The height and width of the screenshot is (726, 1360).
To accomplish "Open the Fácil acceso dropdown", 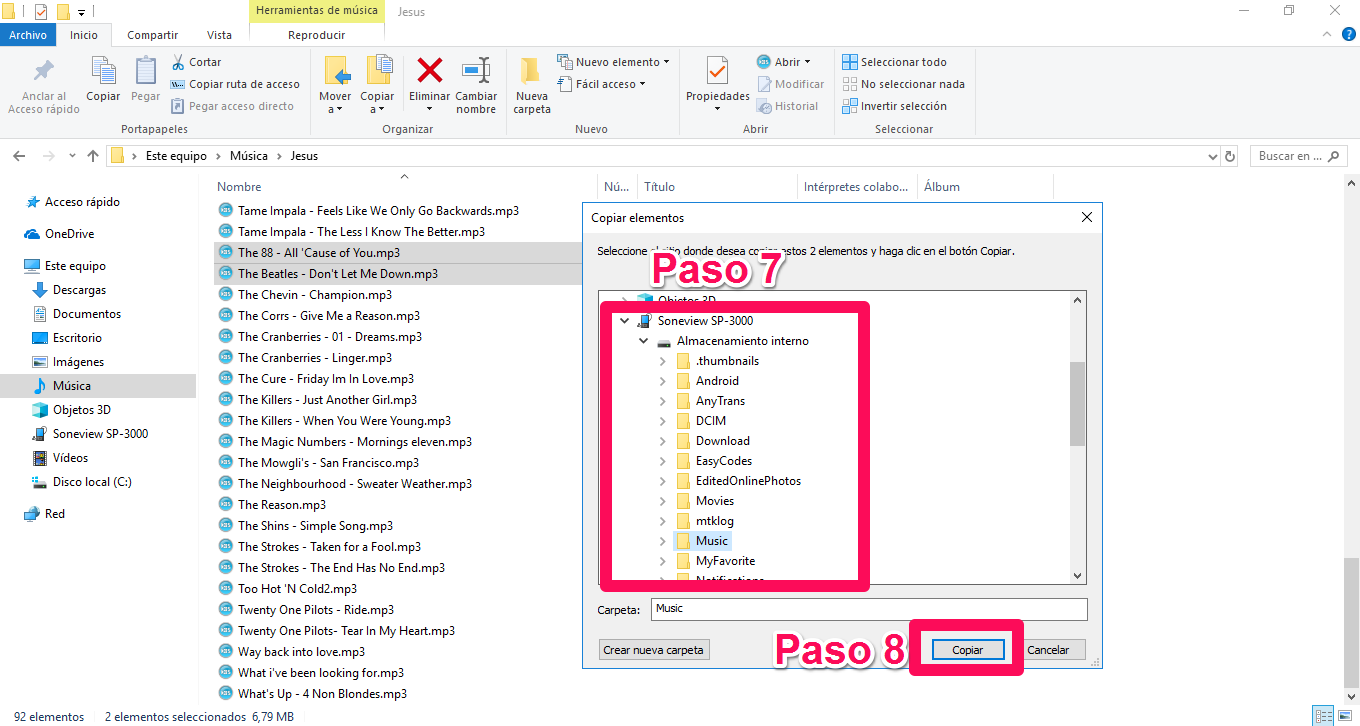I will click(x=601, y=84).
